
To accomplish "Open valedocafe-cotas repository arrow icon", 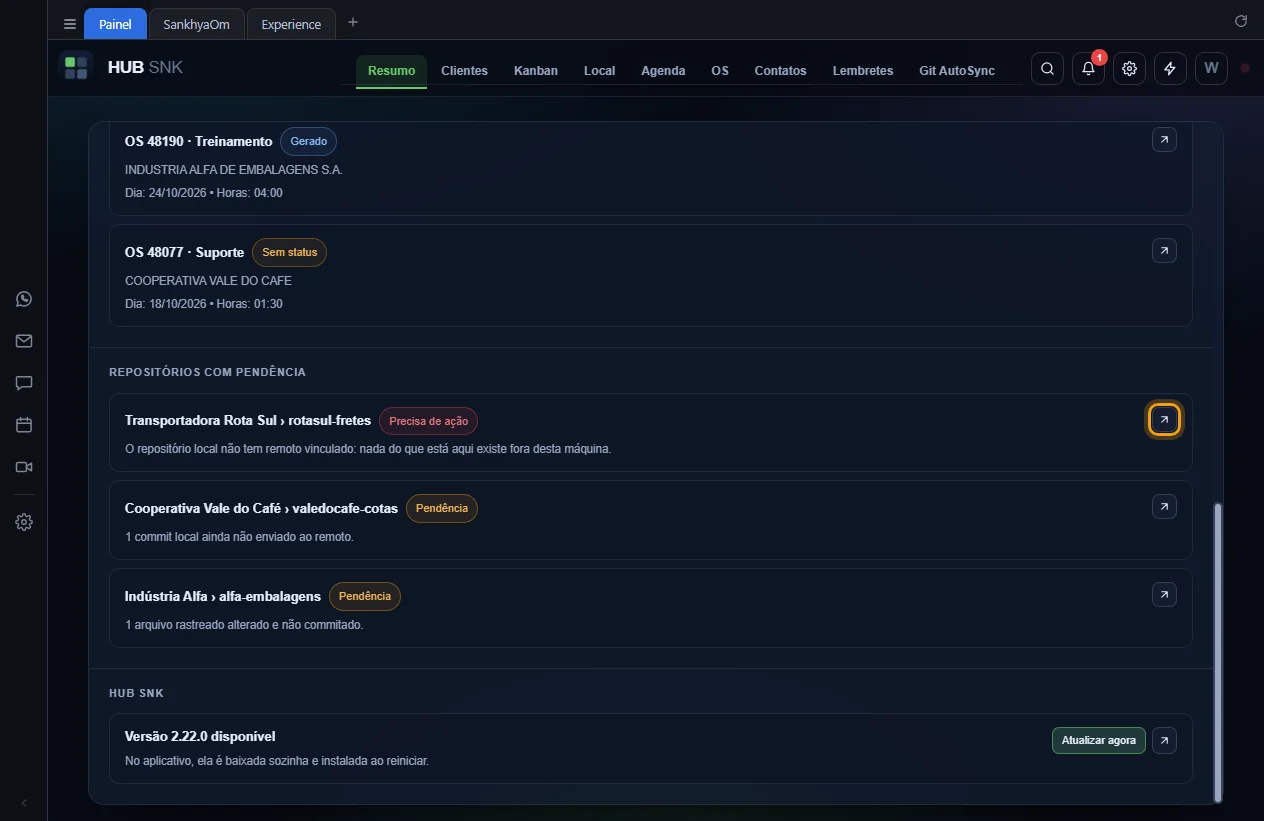I will pos(1164,507).
